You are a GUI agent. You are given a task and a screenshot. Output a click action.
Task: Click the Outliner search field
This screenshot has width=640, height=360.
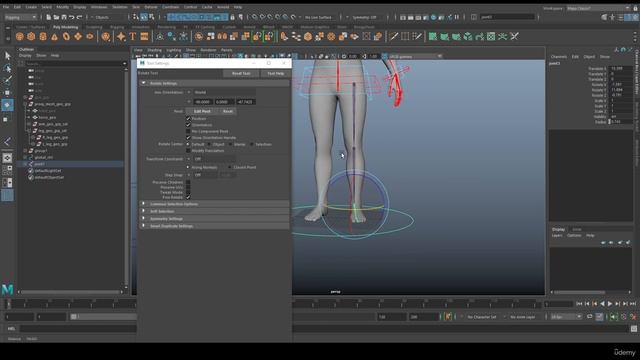pyautogui.click(x=73, y=64)
